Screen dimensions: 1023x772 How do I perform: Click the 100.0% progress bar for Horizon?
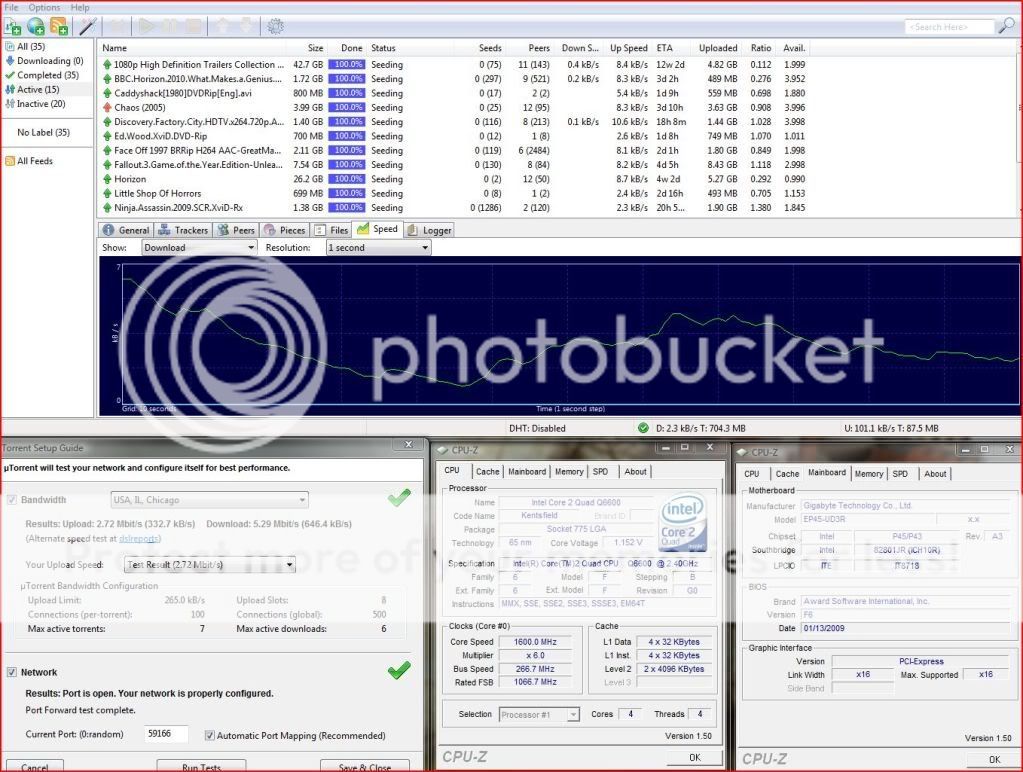pyautogui.click(x=346, y=179)
